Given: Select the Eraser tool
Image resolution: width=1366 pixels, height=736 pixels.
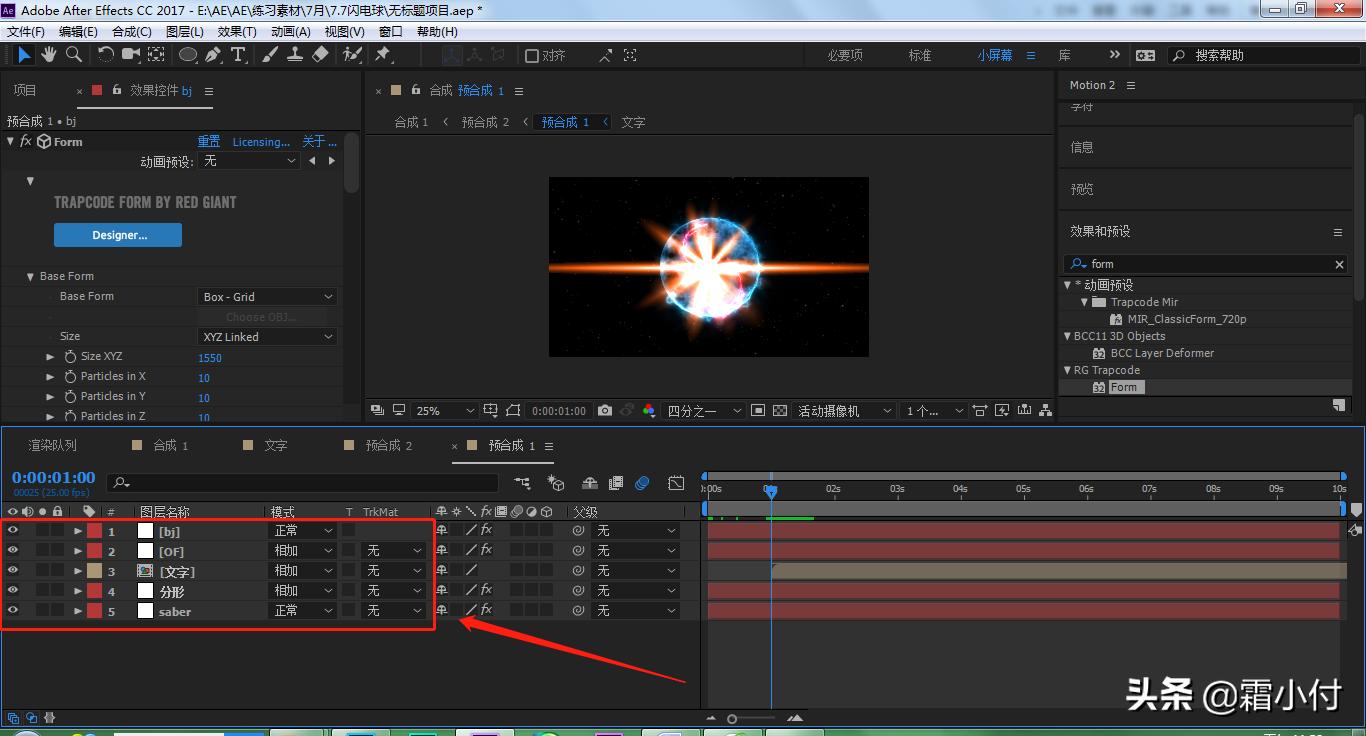Looking at the screenshot, I should pyautogui.click(x=320, y=55).
